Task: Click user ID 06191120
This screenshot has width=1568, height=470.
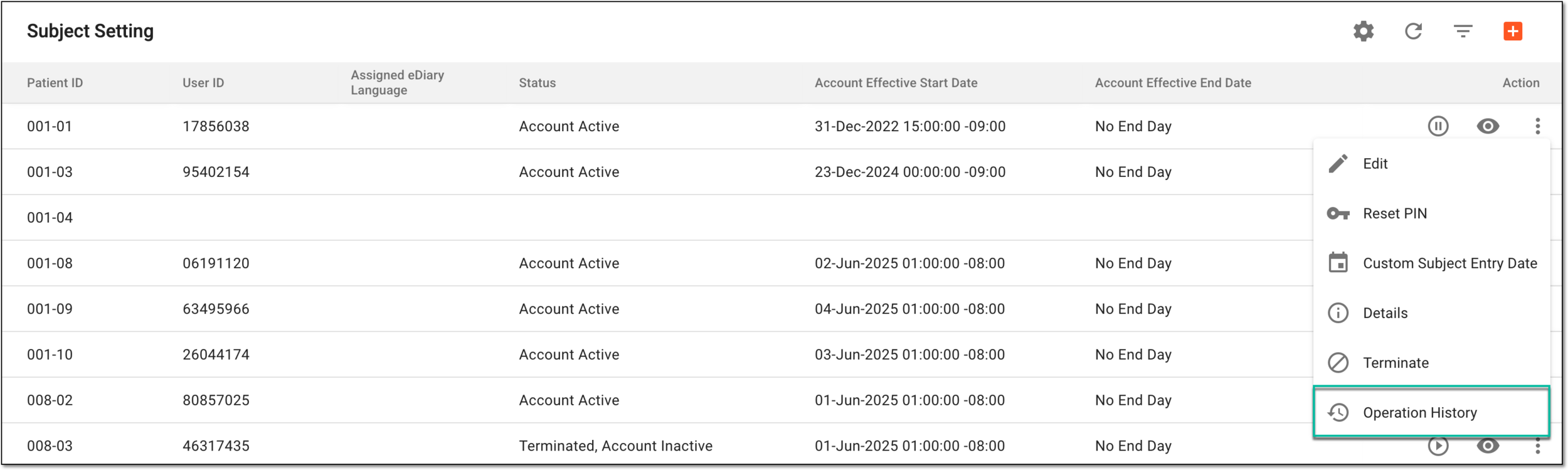Action: click(216, 264)
